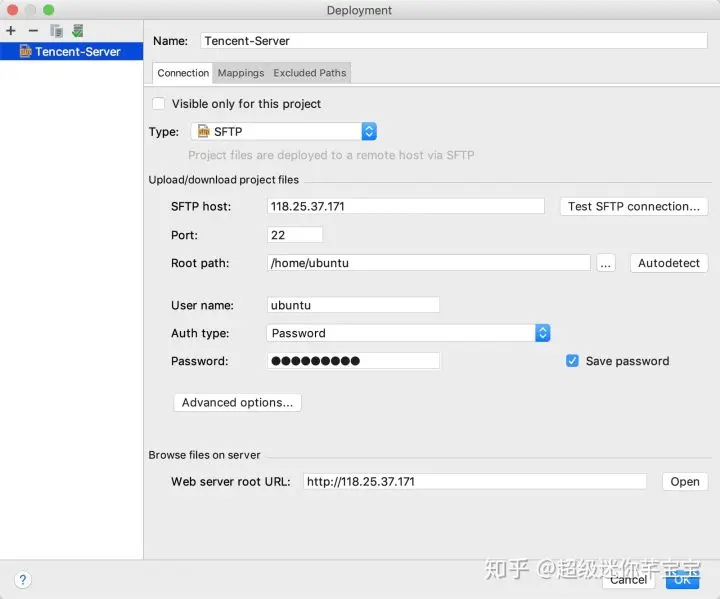The width and height of the screenshot is (720, 599).
Task: Click the Name field showing Tencent-Server
Action: pyautogui.click(x=453, y=41)
